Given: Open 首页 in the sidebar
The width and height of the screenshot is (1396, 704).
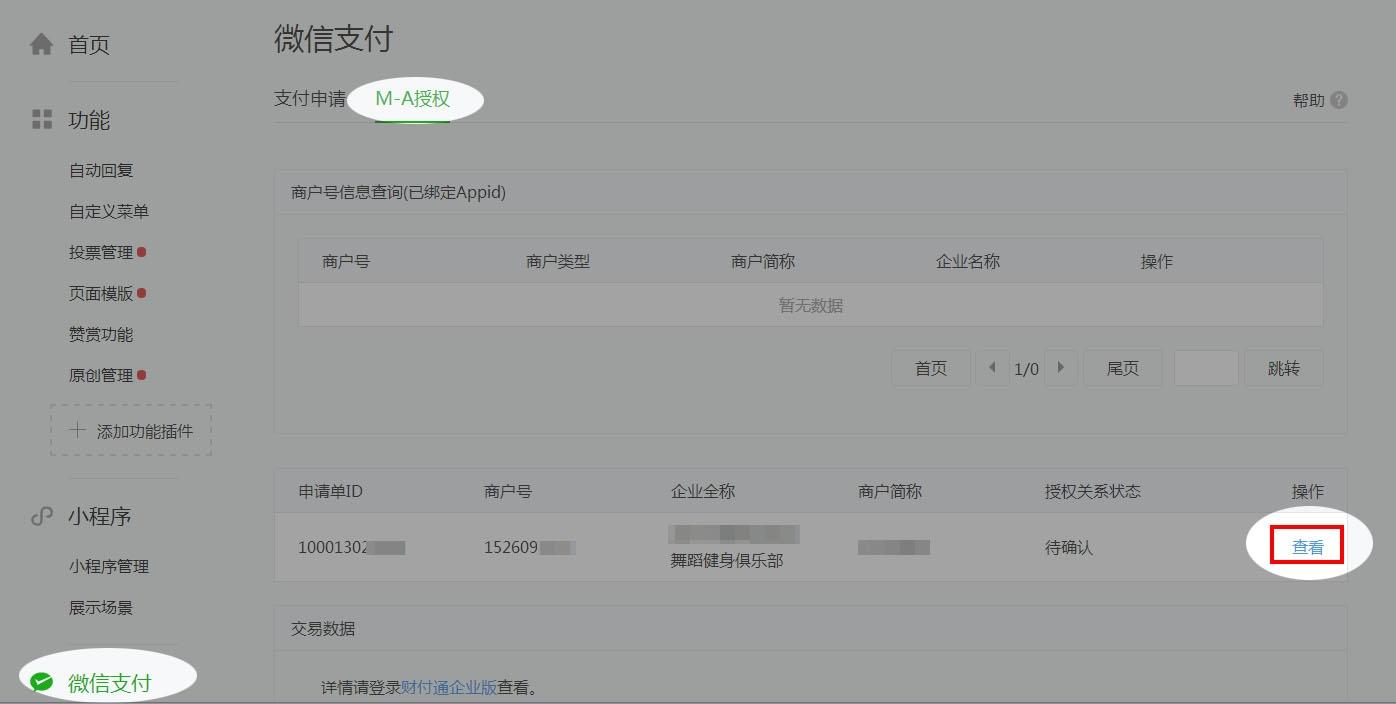Looking at the screenshot, I should click(x=89, y=44).
